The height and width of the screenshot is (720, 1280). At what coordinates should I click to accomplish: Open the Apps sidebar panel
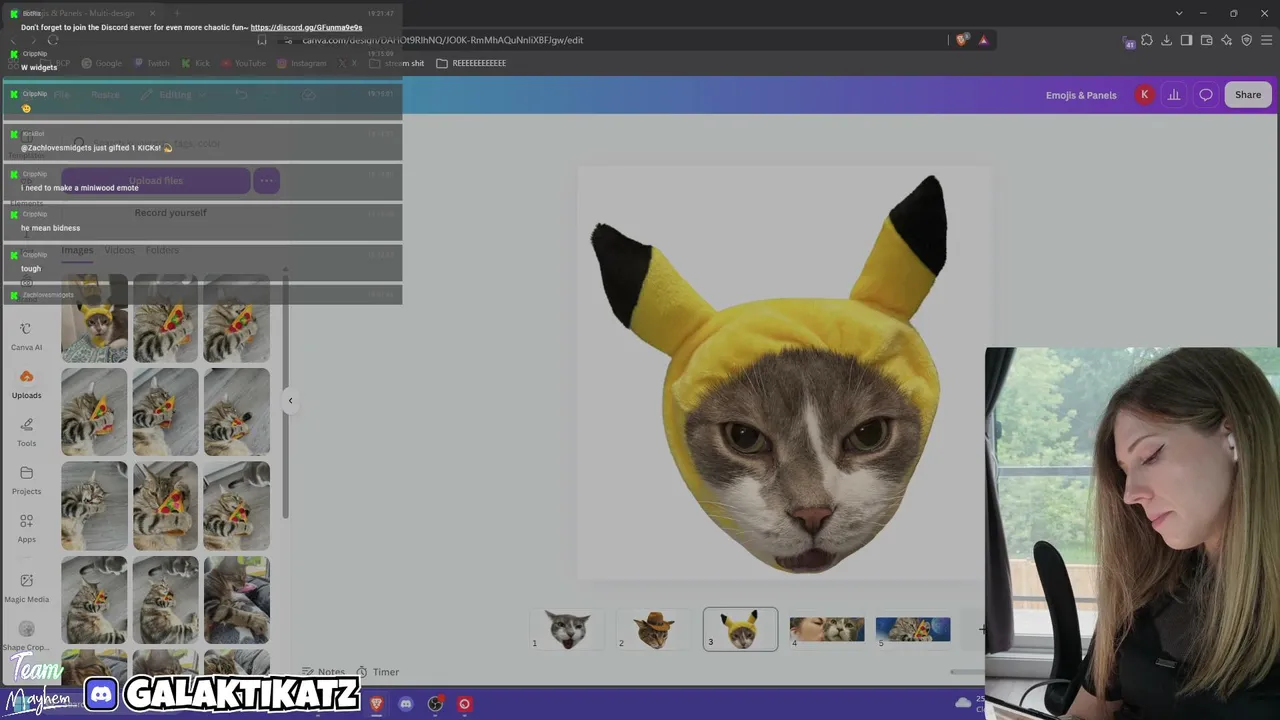click(x=26, y=528)
